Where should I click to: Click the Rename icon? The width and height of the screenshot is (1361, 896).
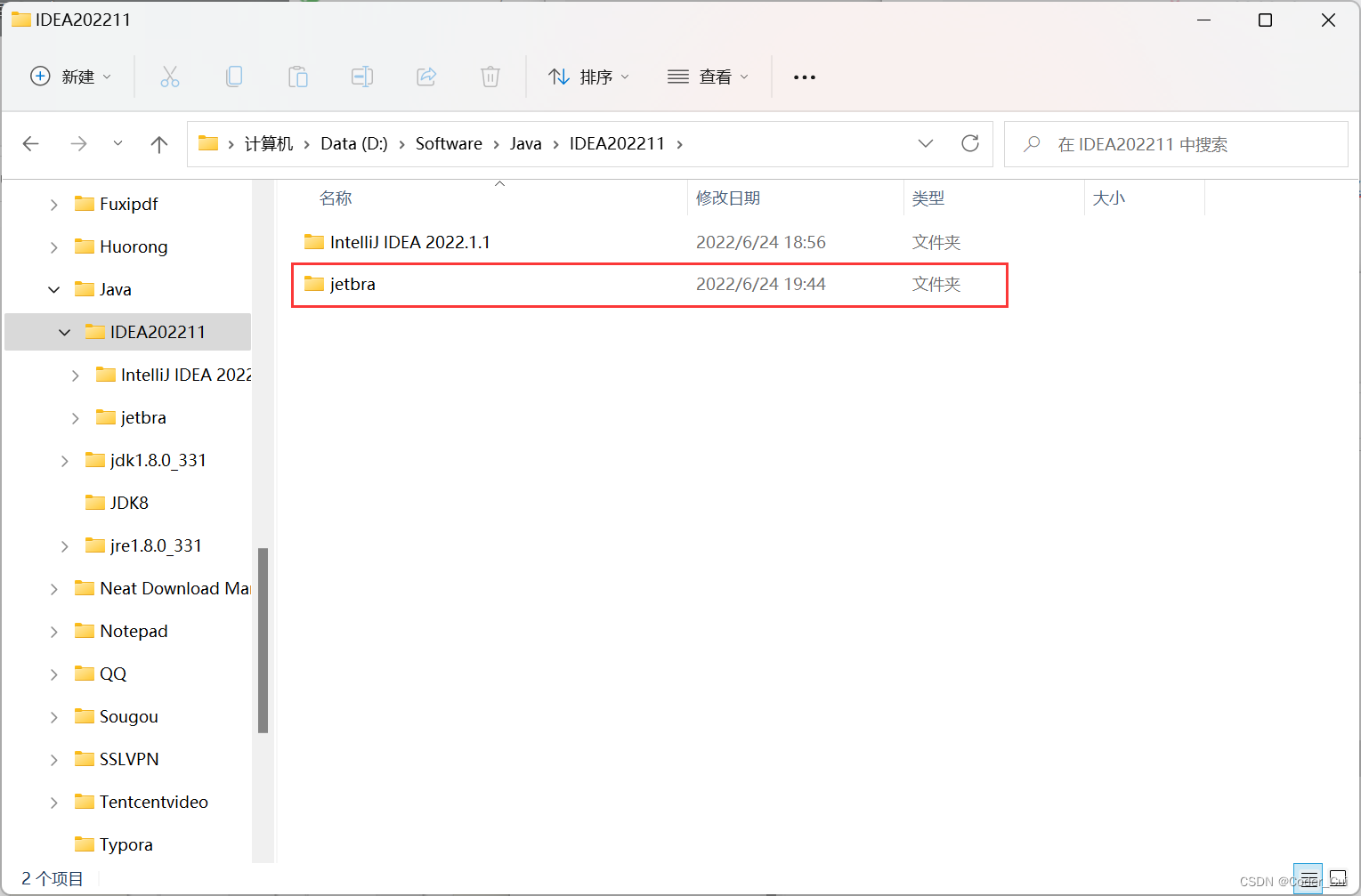click(362, 77)
